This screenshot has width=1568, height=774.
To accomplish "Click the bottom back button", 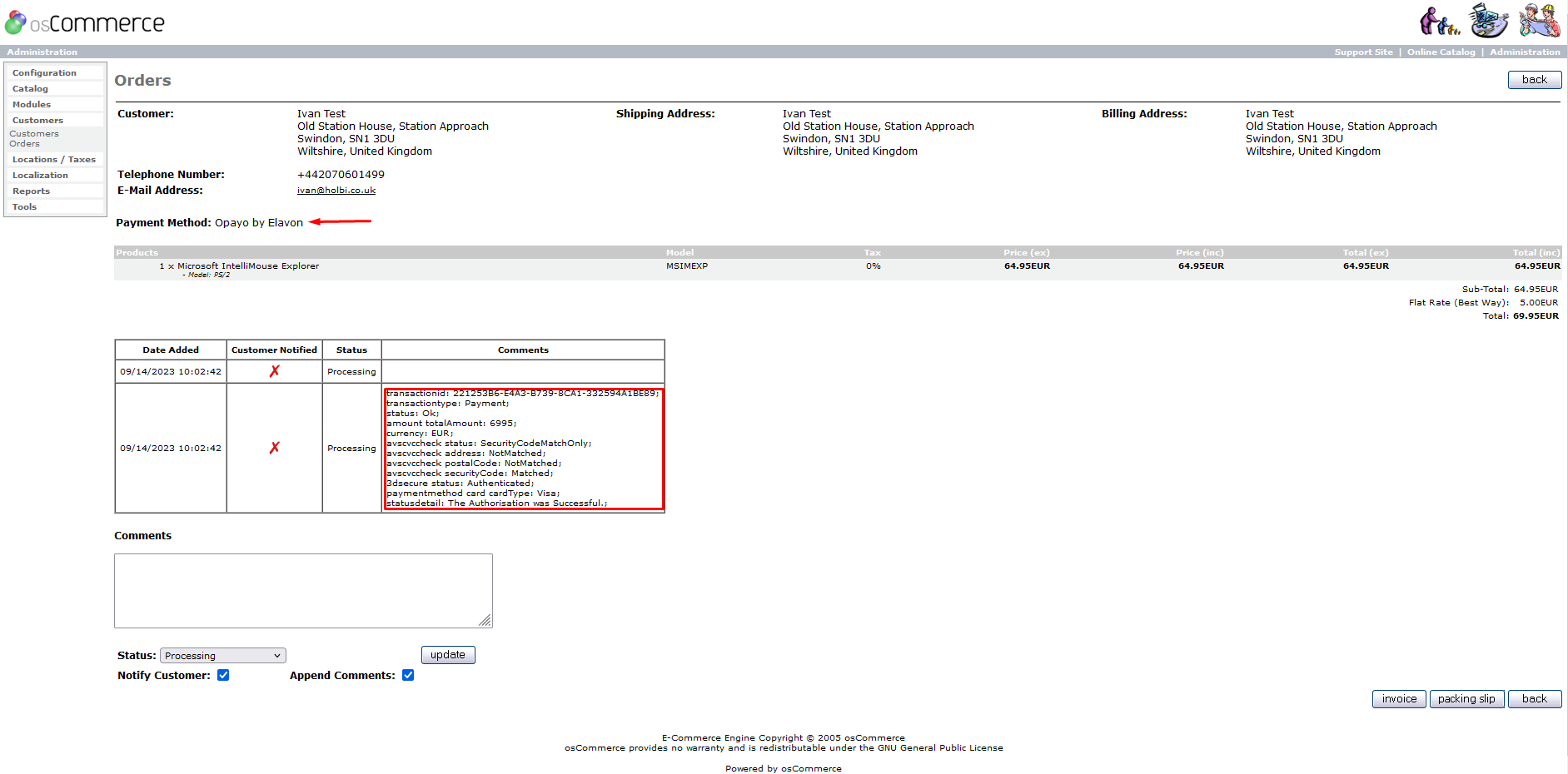I will coord(1534,699).
